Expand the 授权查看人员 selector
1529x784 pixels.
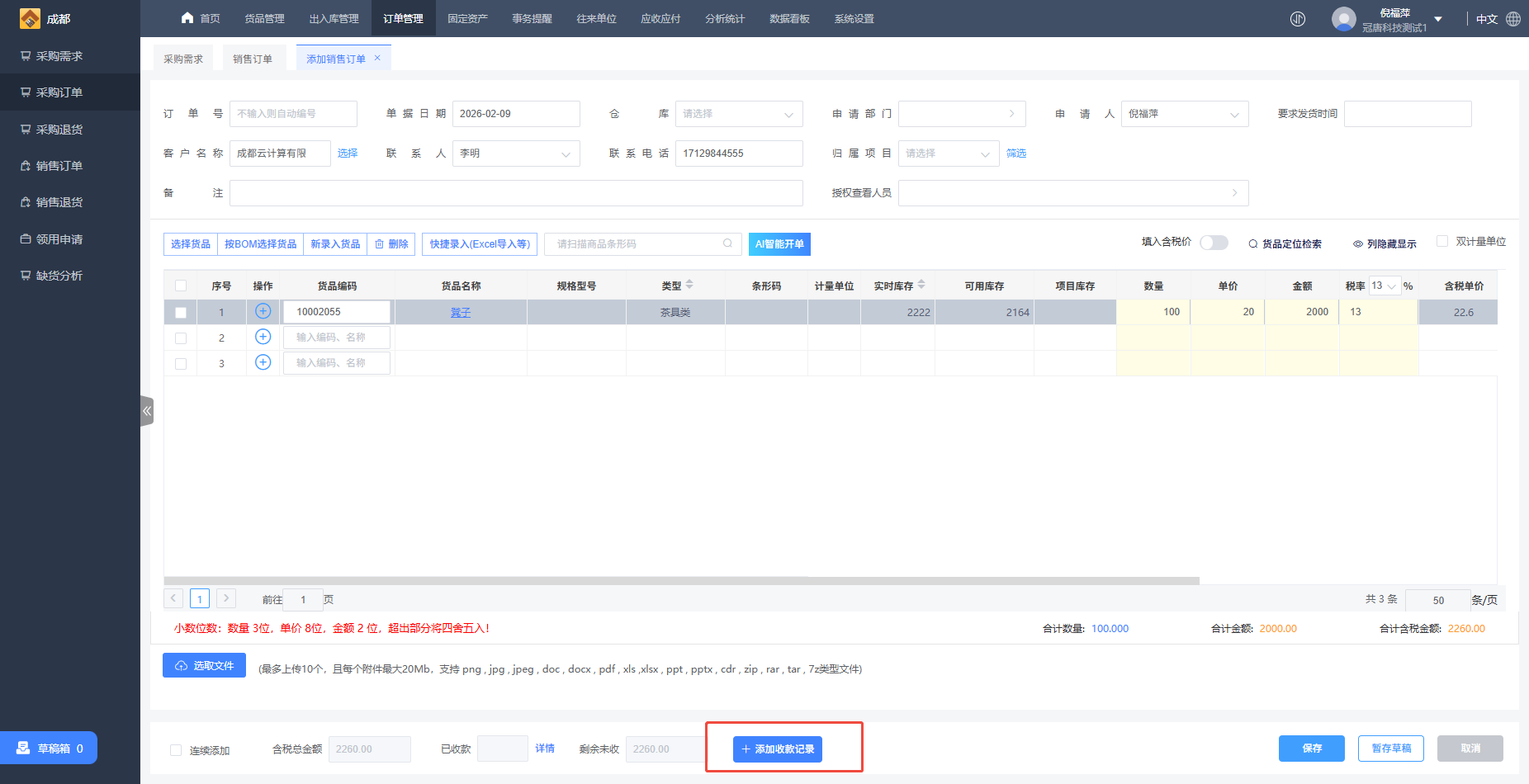(1073, 193)
